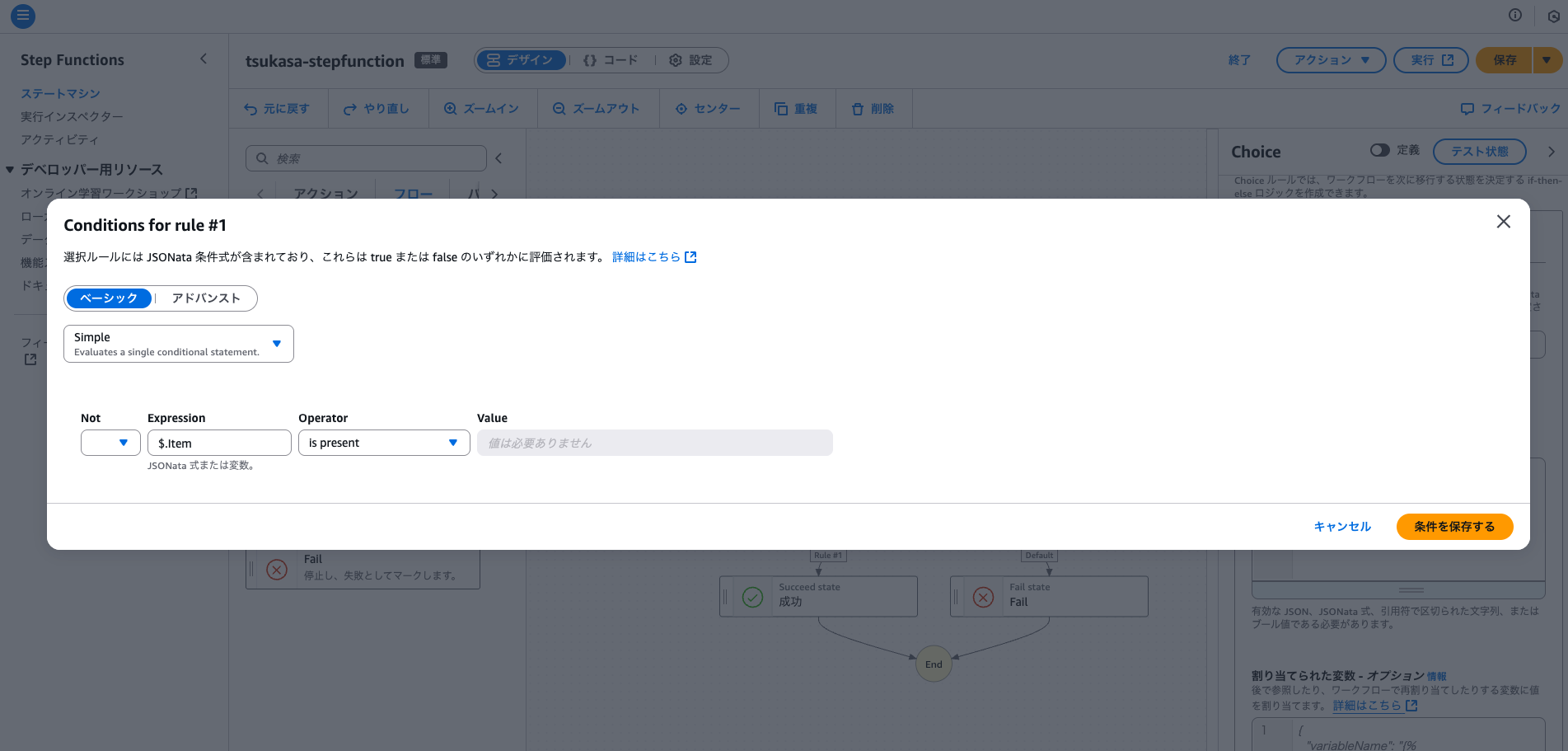This screenshot has width=1568, height=751.
Task: Click 削除 delete toolbar button
Action: click(x=873, y=109)
